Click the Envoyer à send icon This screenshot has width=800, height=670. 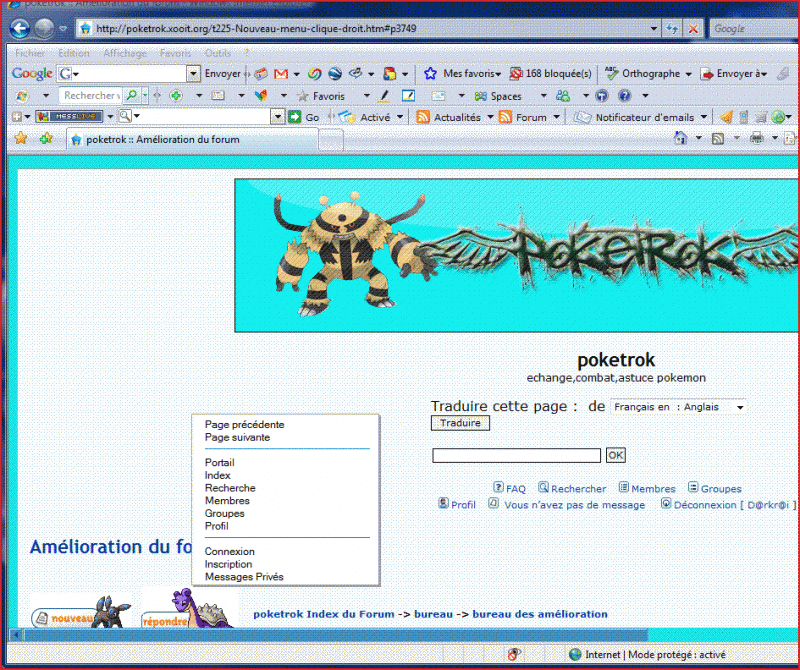pos(707,74)
